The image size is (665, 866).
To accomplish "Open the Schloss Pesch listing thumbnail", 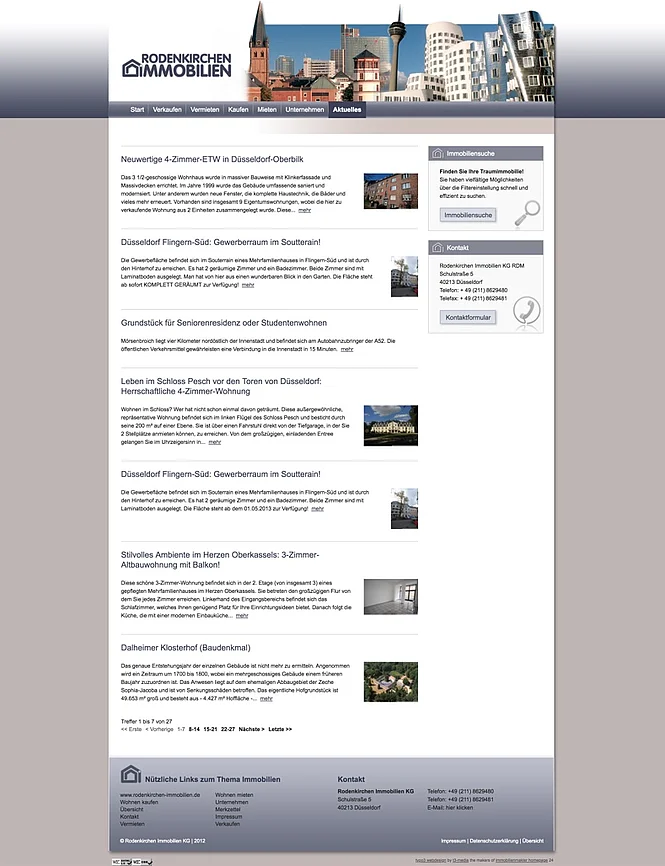I will 391,425.
